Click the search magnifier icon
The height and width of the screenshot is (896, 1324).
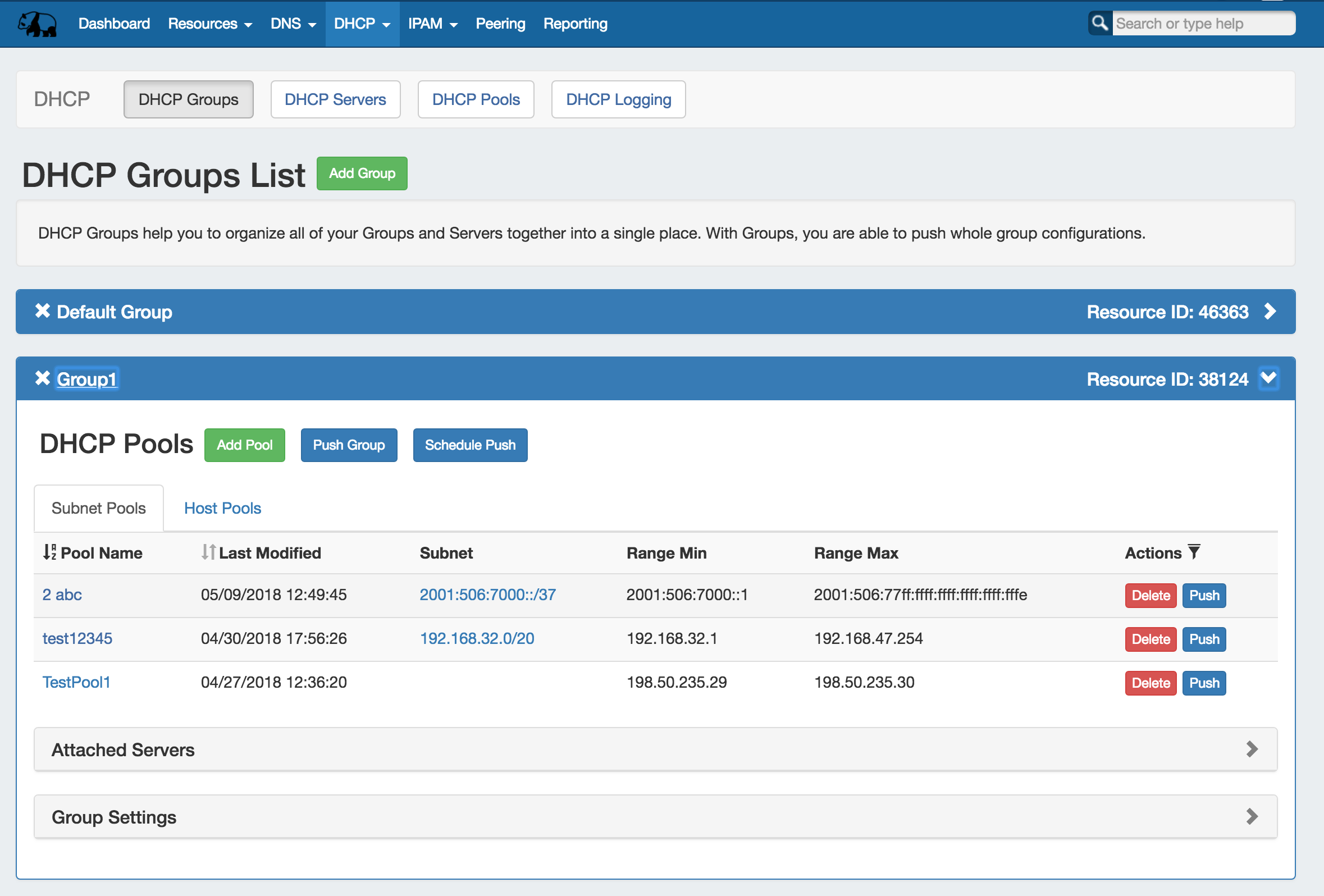(x=1099, y=24)
